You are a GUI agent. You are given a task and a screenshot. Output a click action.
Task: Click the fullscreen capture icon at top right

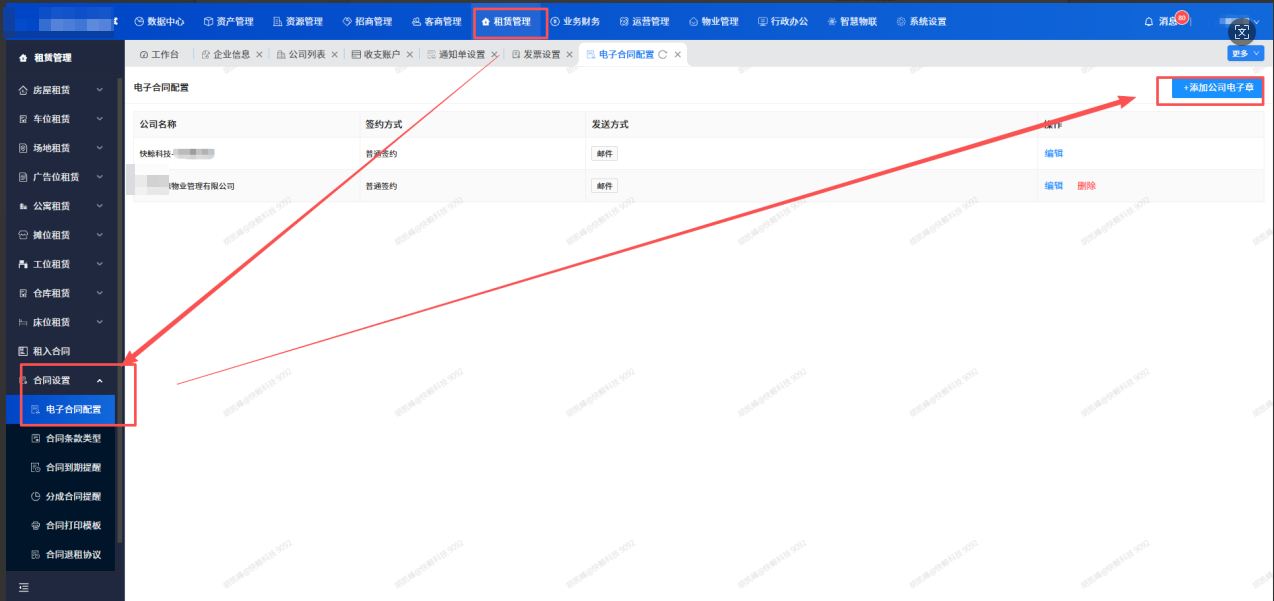click(1242, 31)
